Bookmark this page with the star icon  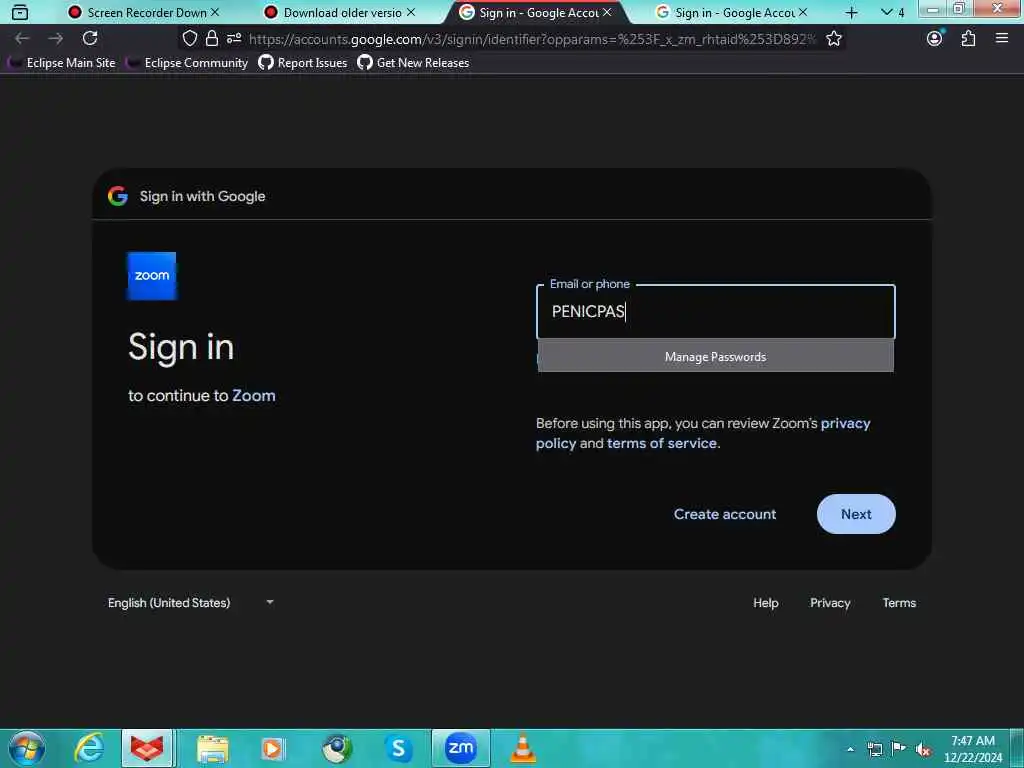click(x=834, y=39)
